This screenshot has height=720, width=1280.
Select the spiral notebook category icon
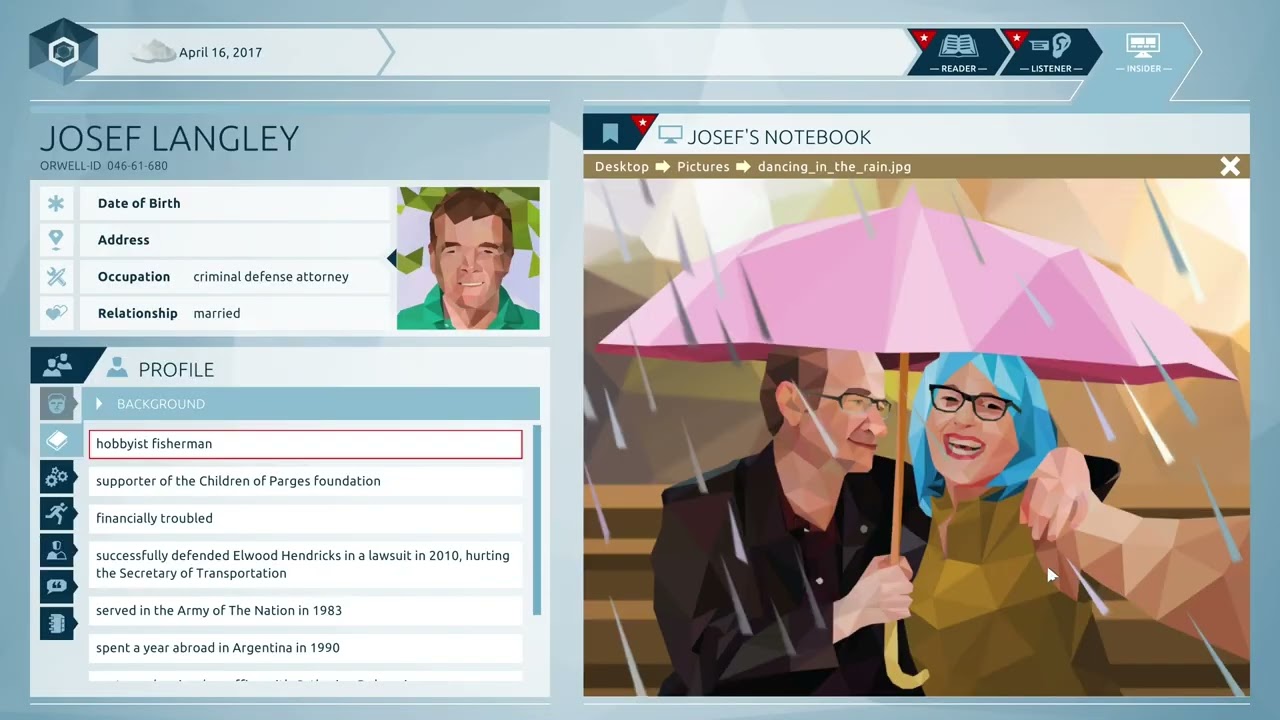coord(57,623)
